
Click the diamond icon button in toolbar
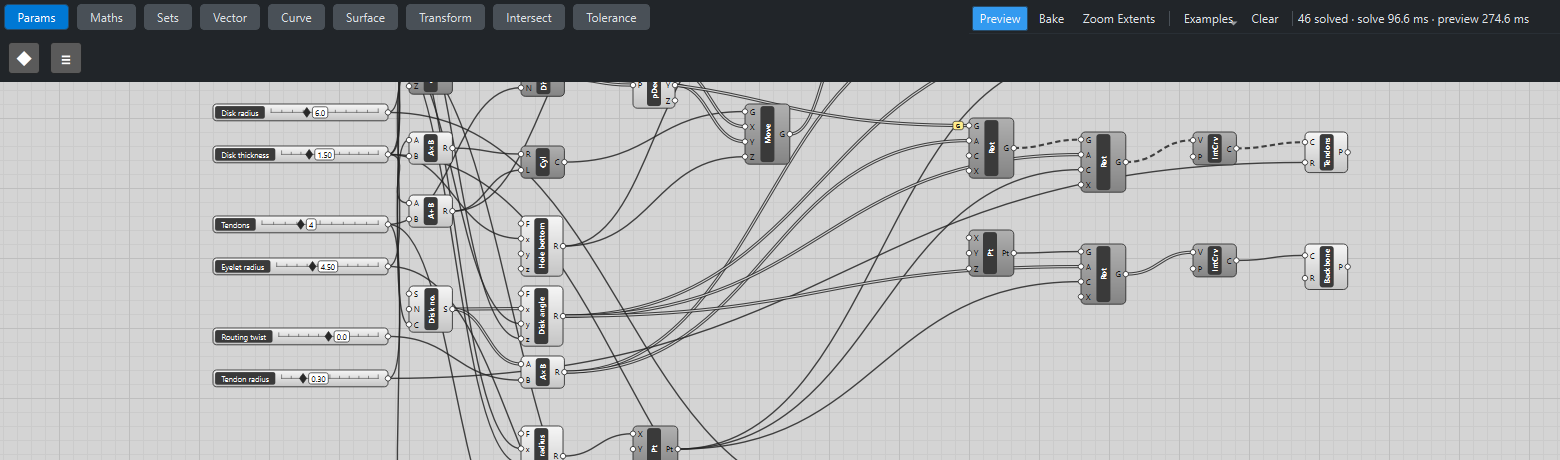click(24, 58)
